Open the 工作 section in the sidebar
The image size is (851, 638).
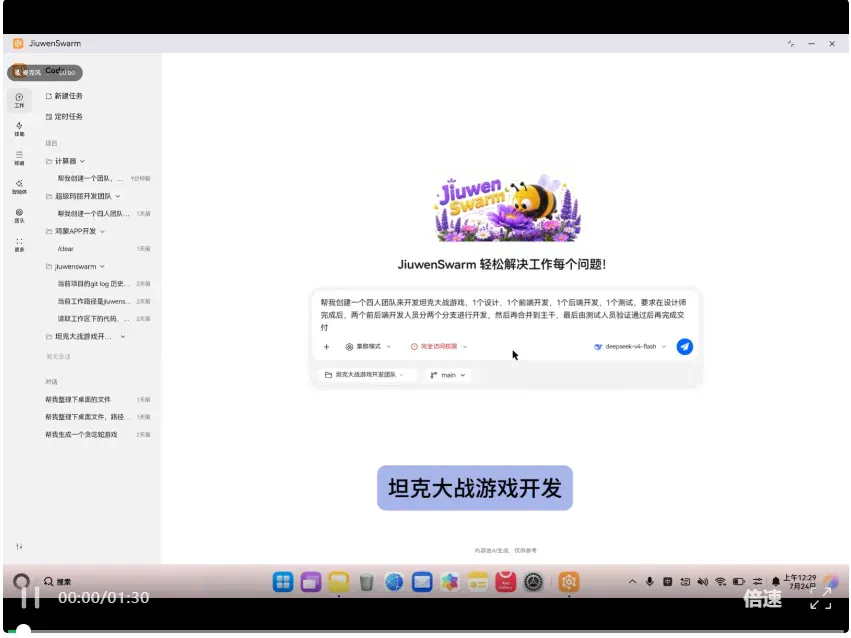(19, 100)
